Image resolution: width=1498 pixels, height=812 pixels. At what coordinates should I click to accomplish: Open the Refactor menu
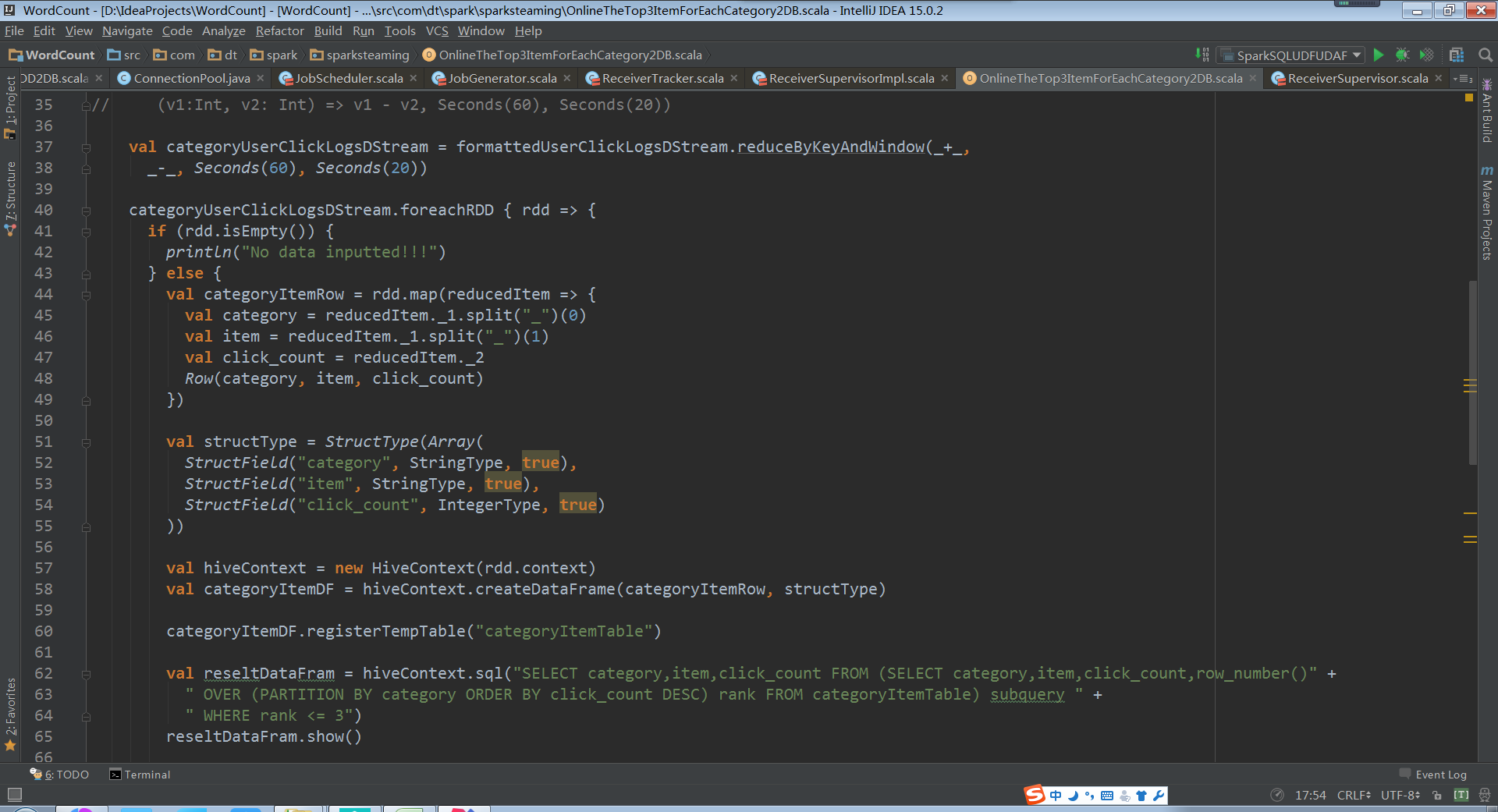279,31
